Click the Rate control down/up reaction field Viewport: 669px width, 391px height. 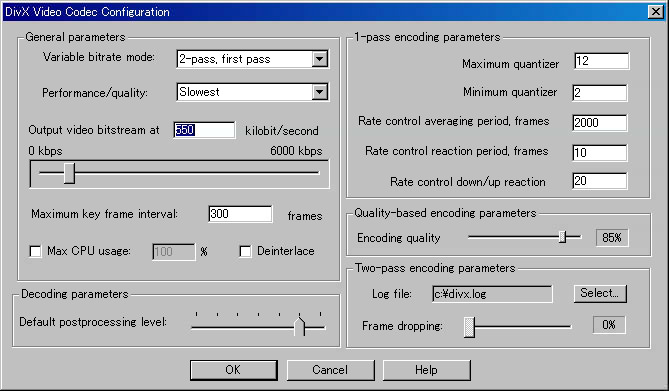click(x=600, y=181)
